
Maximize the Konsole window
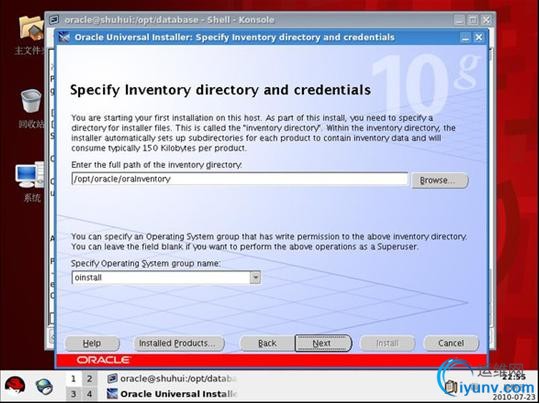pyautogui.click(x=472, y=20)
